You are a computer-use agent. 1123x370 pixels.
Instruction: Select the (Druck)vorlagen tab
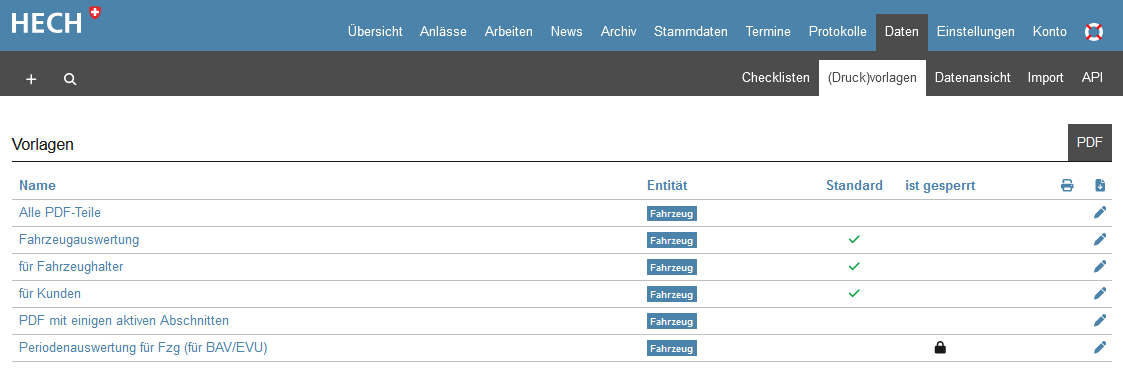[872, 78]
